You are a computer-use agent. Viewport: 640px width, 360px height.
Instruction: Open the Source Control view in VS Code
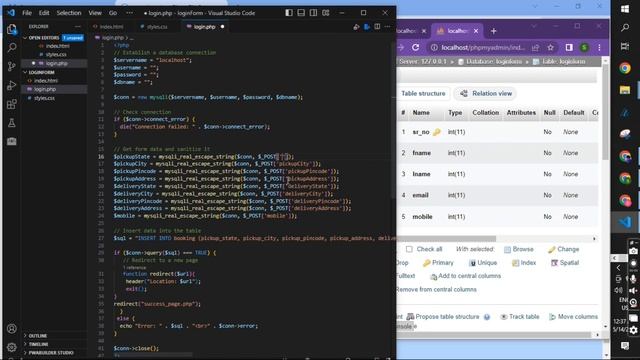click(x=12, y=67)
